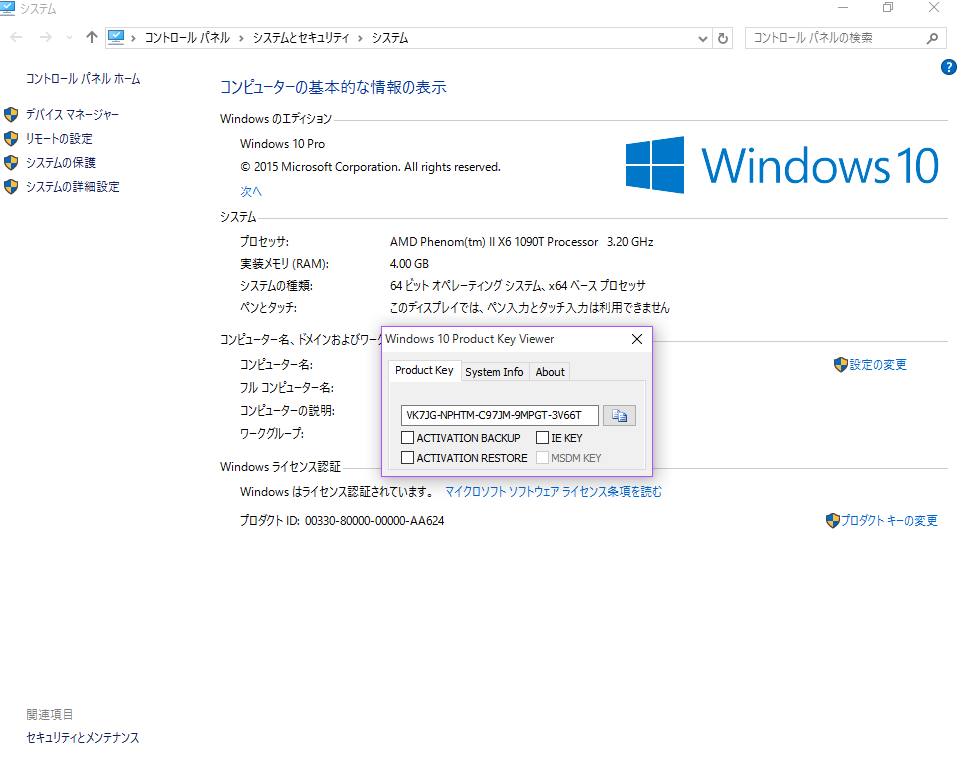Open the recent locations dropdown arrow
The image size is (959, 765).
pos(69,37)
